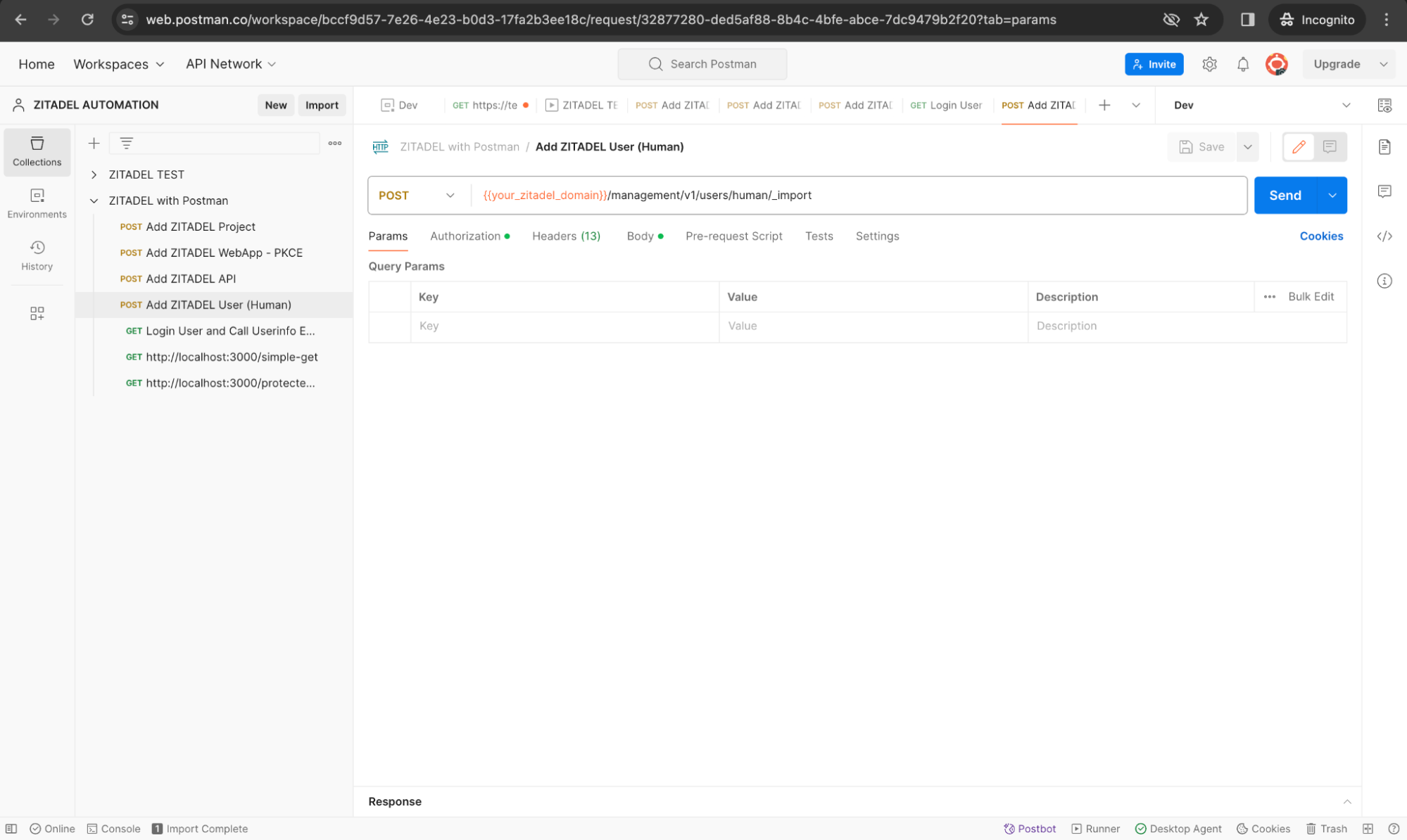Click the notifications bell icon
Viewport: 1407px width, 840px height.
point(1243,64)
